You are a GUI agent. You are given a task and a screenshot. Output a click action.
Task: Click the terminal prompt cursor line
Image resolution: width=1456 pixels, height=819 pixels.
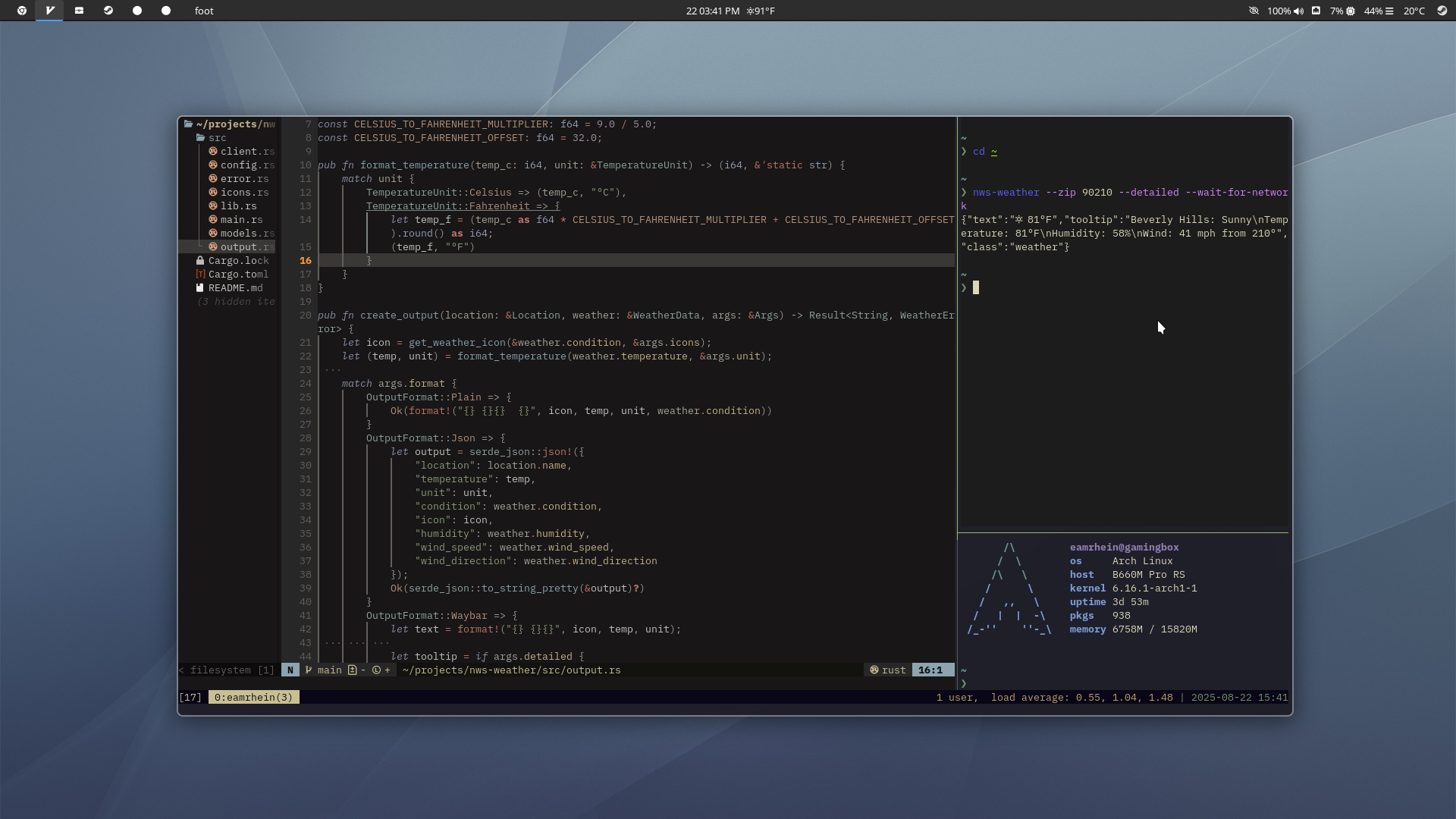point(976,288)
